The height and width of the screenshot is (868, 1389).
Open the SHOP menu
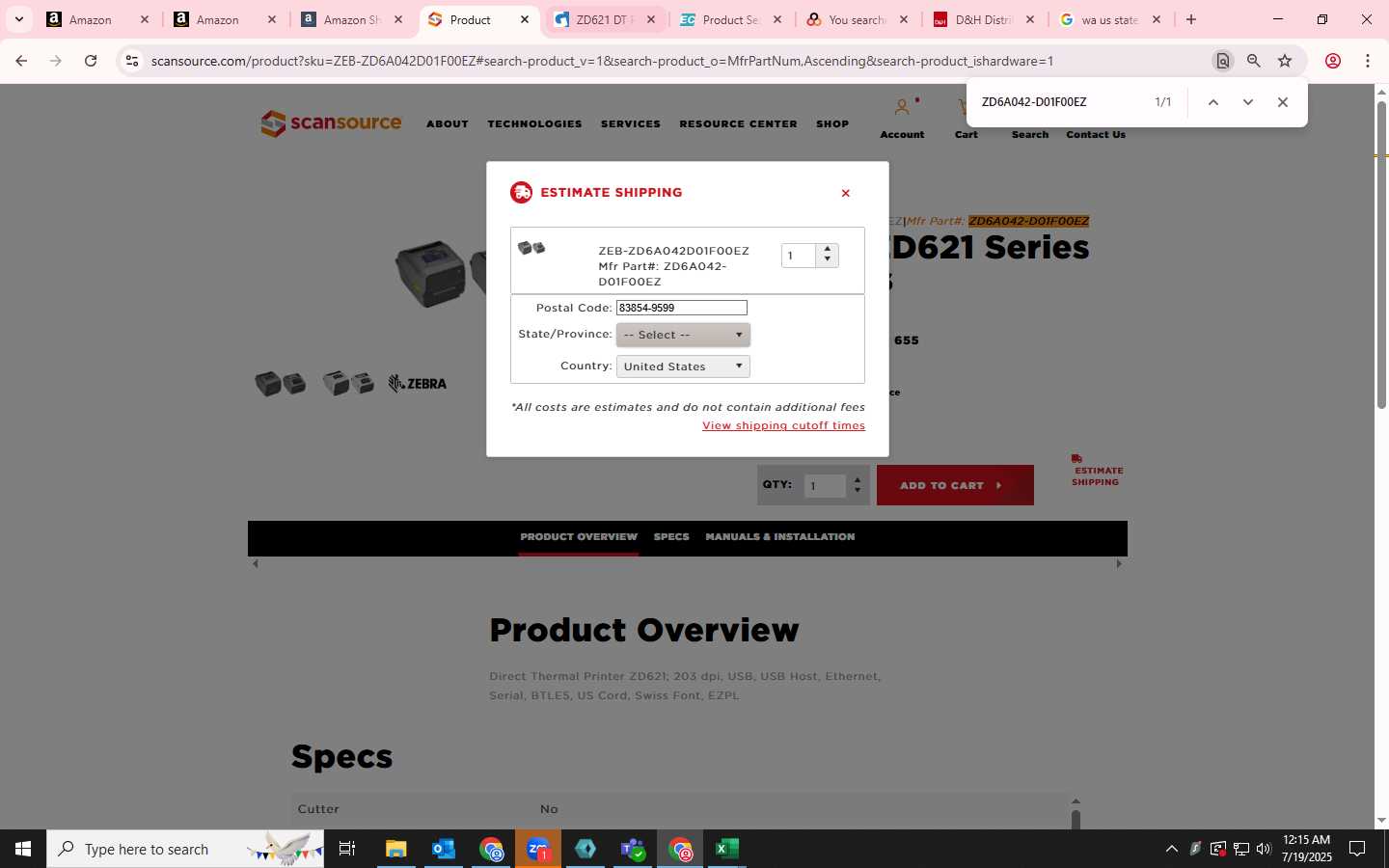coord(832,124)
